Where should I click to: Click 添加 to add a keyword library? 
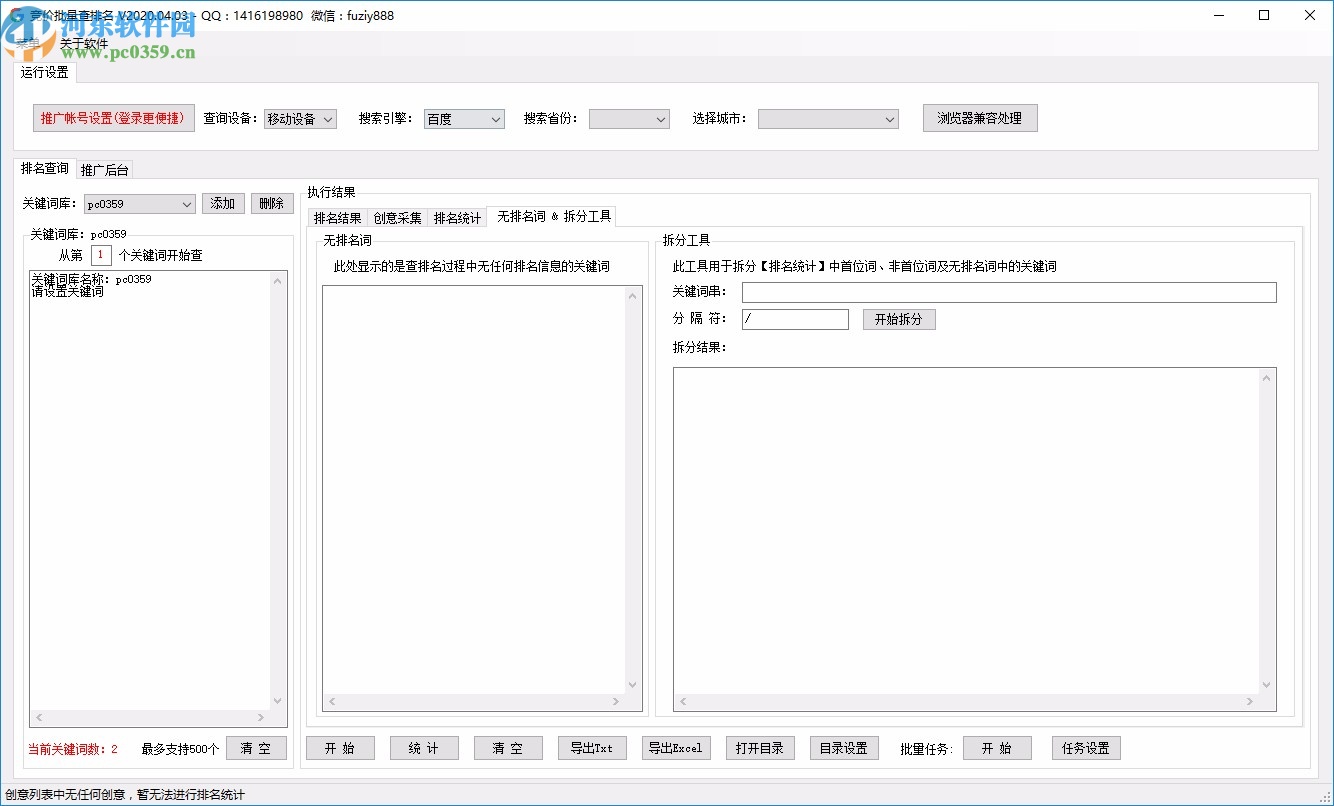pos(222,202)
